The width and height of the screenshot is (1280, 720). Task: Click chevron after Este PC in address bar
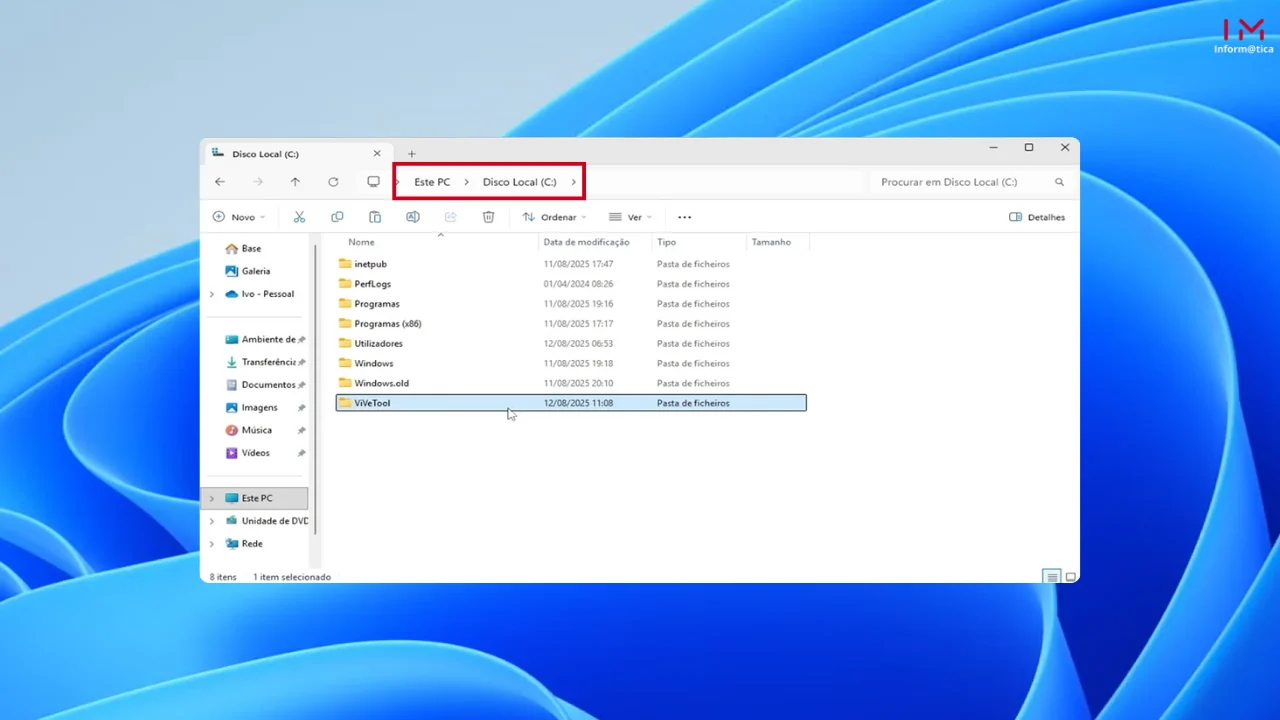pos(466,182)
